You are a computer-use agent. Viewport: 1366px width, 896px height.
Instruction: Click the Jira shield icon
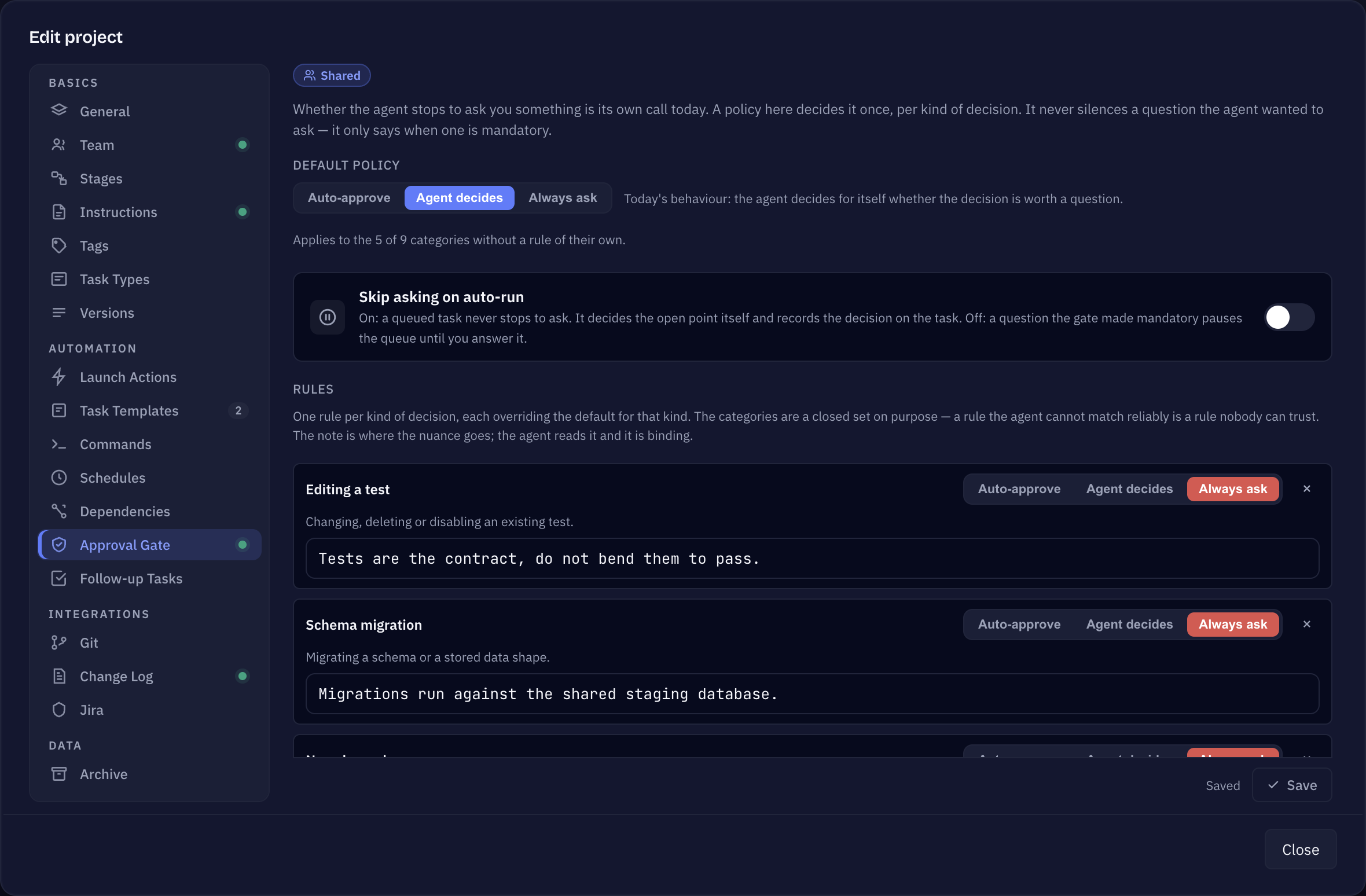click(59, 709)
